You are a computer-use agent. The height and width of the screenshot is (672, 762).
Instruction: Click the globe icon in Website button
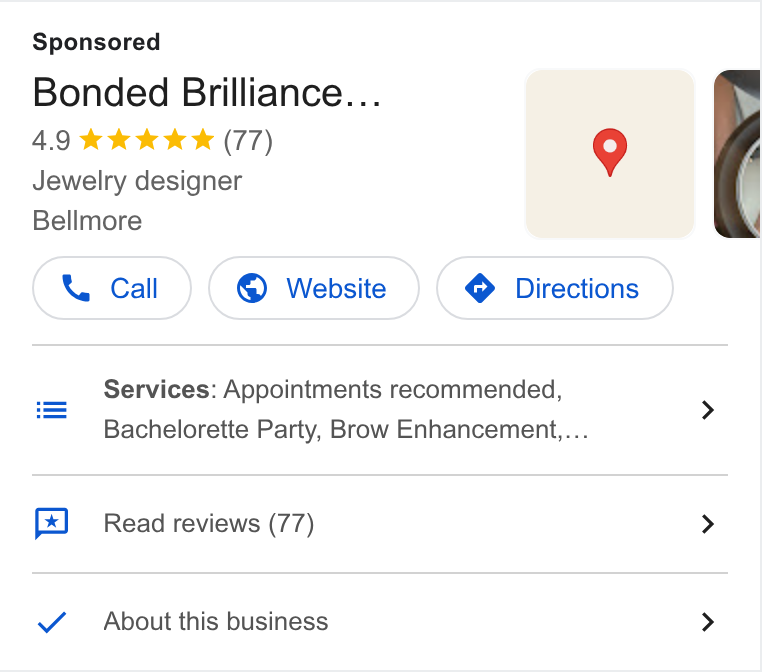click(252, 288)
